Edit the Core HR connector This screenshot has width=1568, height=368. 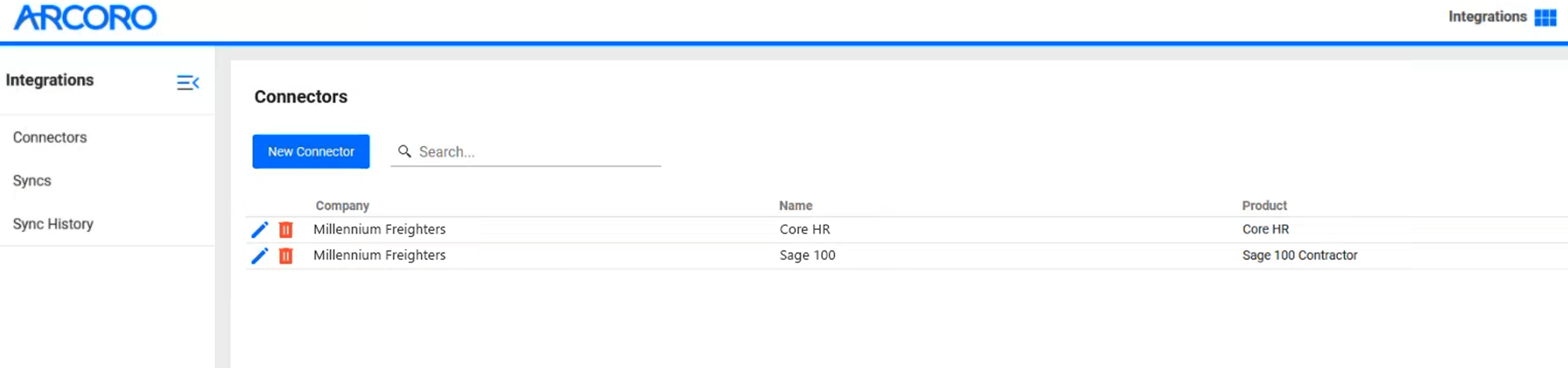click(260, 230)
